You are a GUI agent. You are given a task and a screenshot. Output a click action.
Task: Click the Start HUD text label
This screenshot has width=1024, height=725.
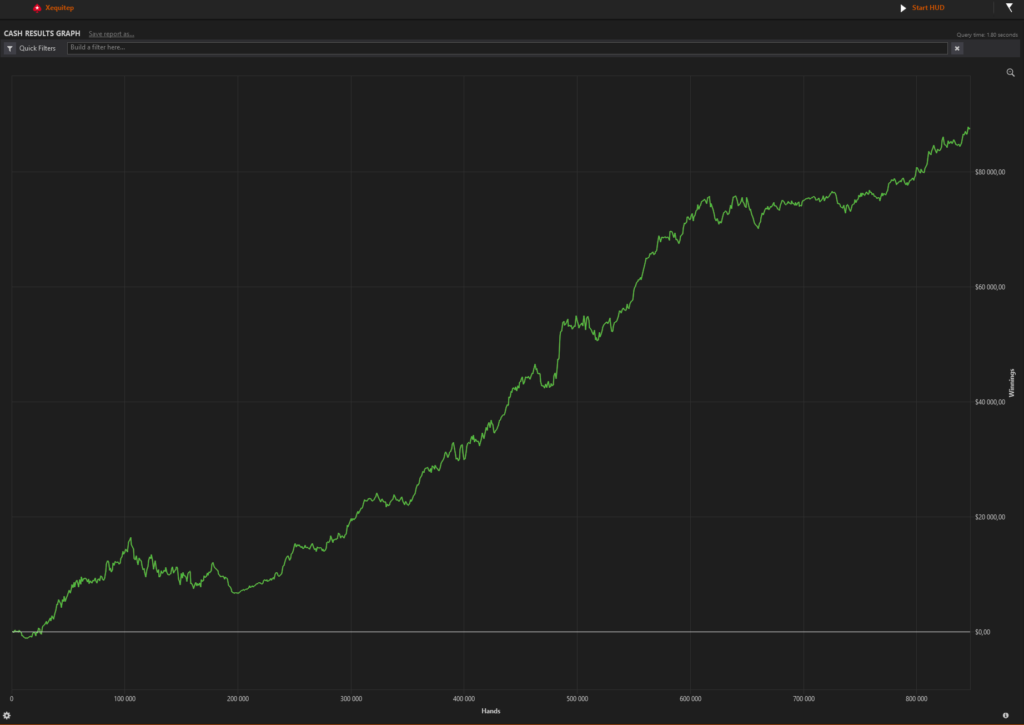pos(928,8)
